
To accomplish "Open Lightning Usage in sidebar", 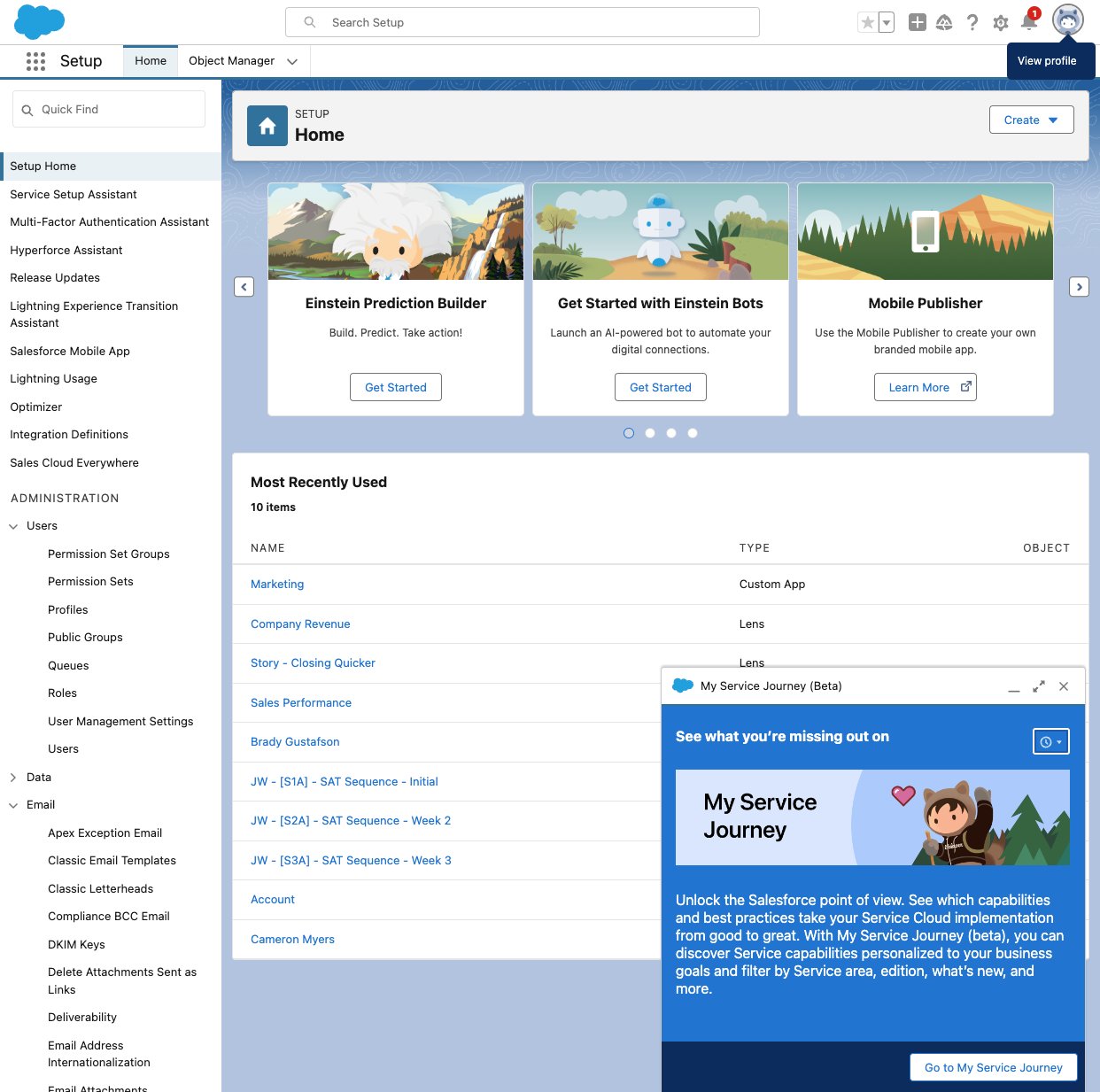I will click(x=53, y=379).
